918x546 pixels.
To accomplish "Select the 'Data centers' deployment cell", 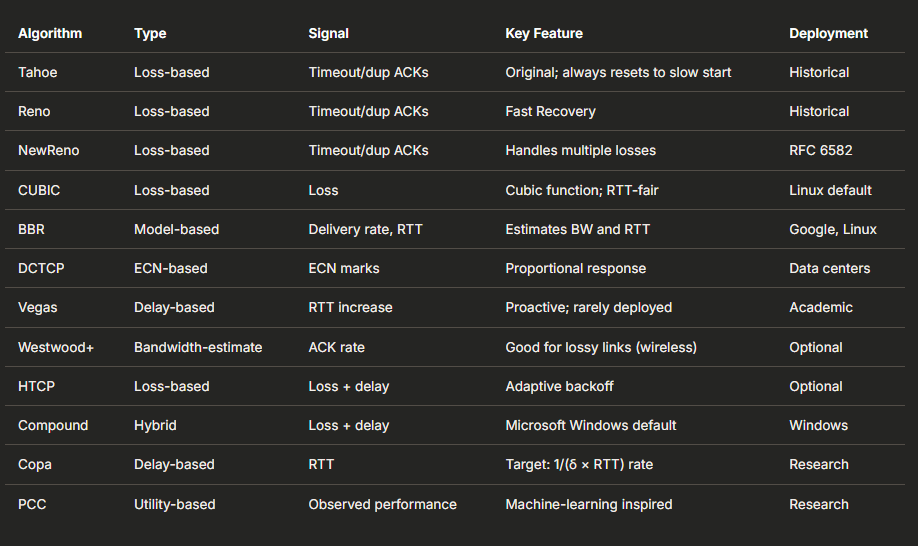I will tap(829, 268).
